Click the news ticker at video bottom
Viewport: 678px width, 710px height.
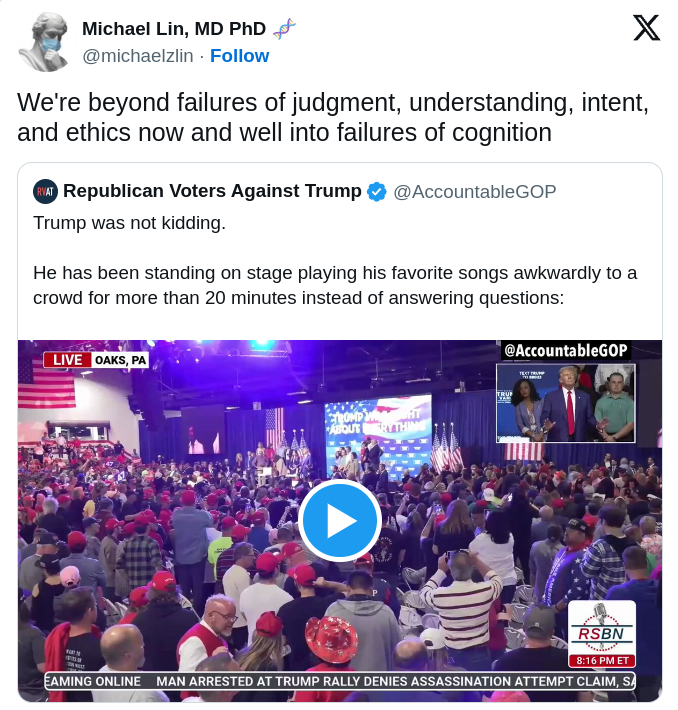(340, 681)
